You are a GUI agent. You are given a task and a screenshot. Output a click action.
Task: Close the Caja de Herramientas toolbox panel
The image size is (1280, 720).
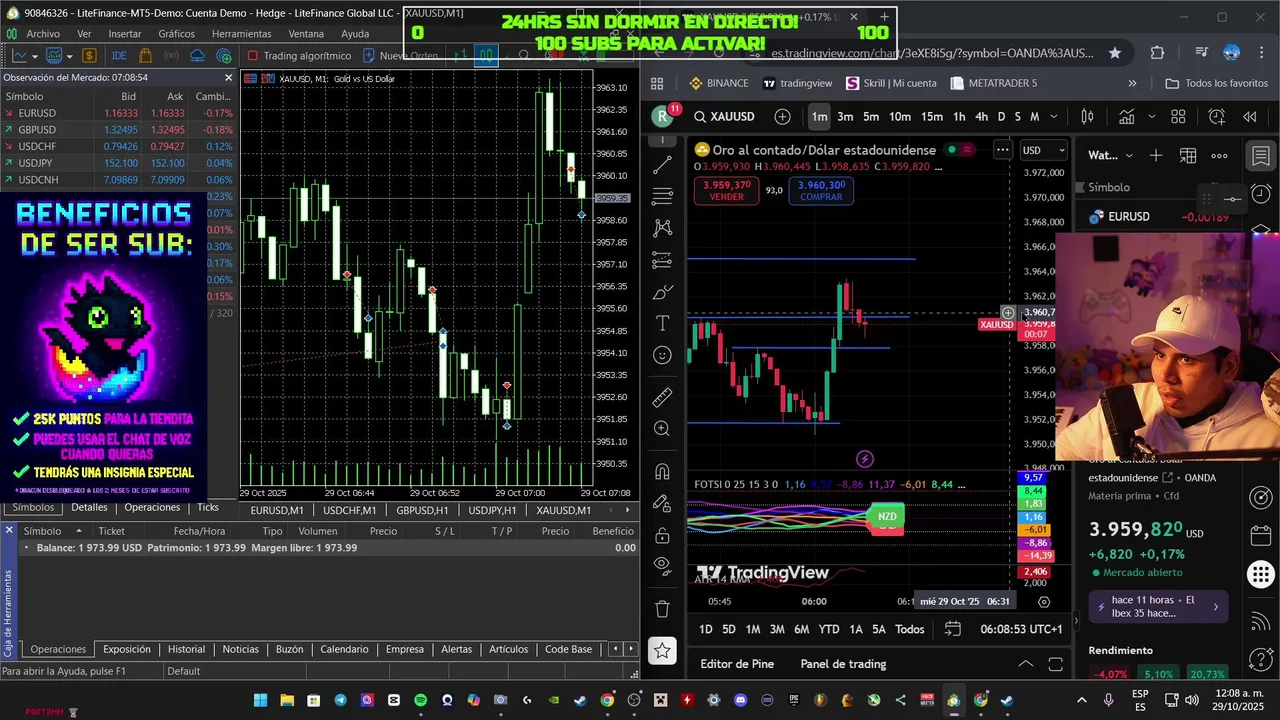[x=9, y=531]
